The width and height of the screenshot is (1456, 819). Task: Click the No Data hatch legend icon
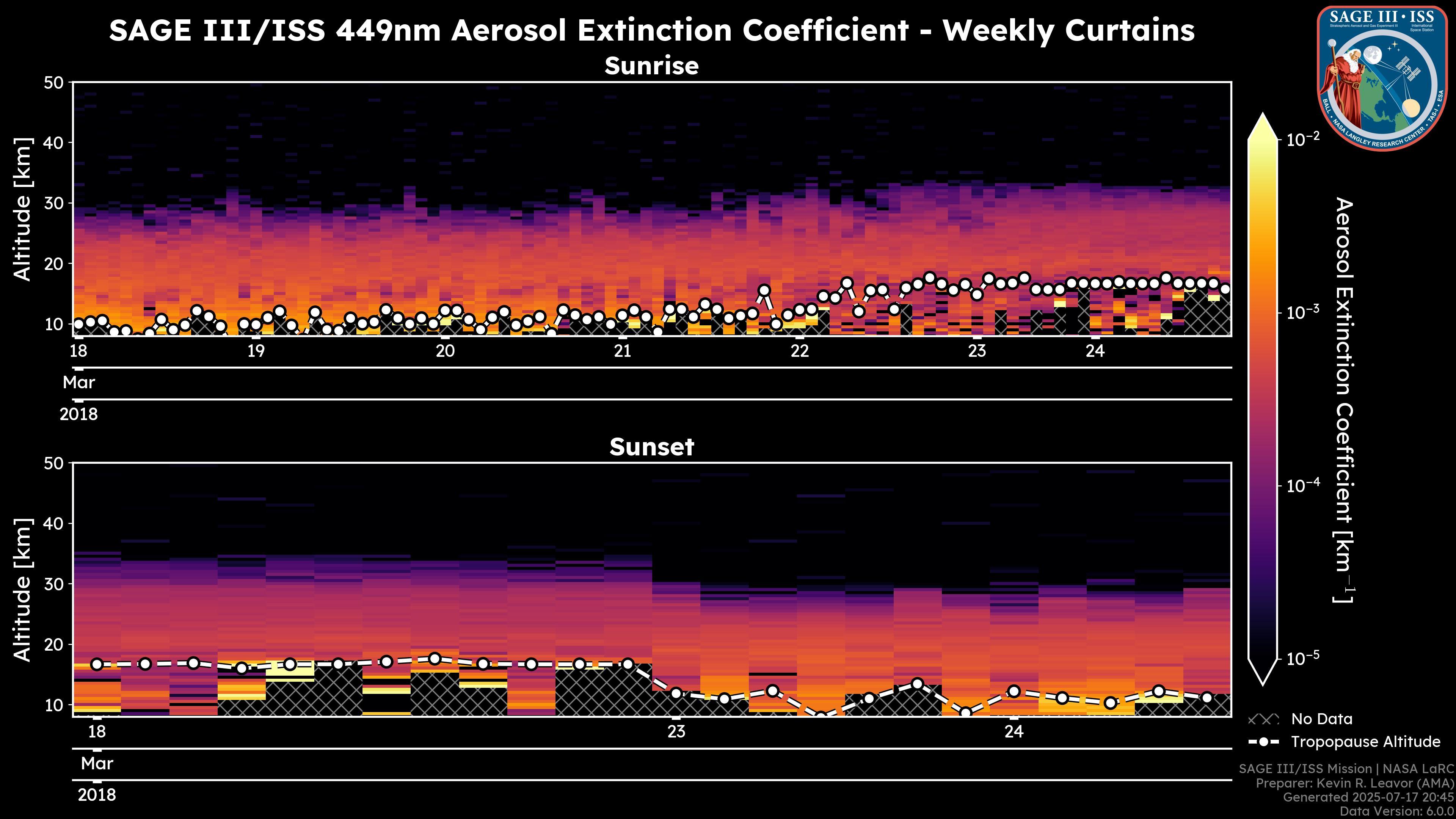click(x=1263, y=720)
